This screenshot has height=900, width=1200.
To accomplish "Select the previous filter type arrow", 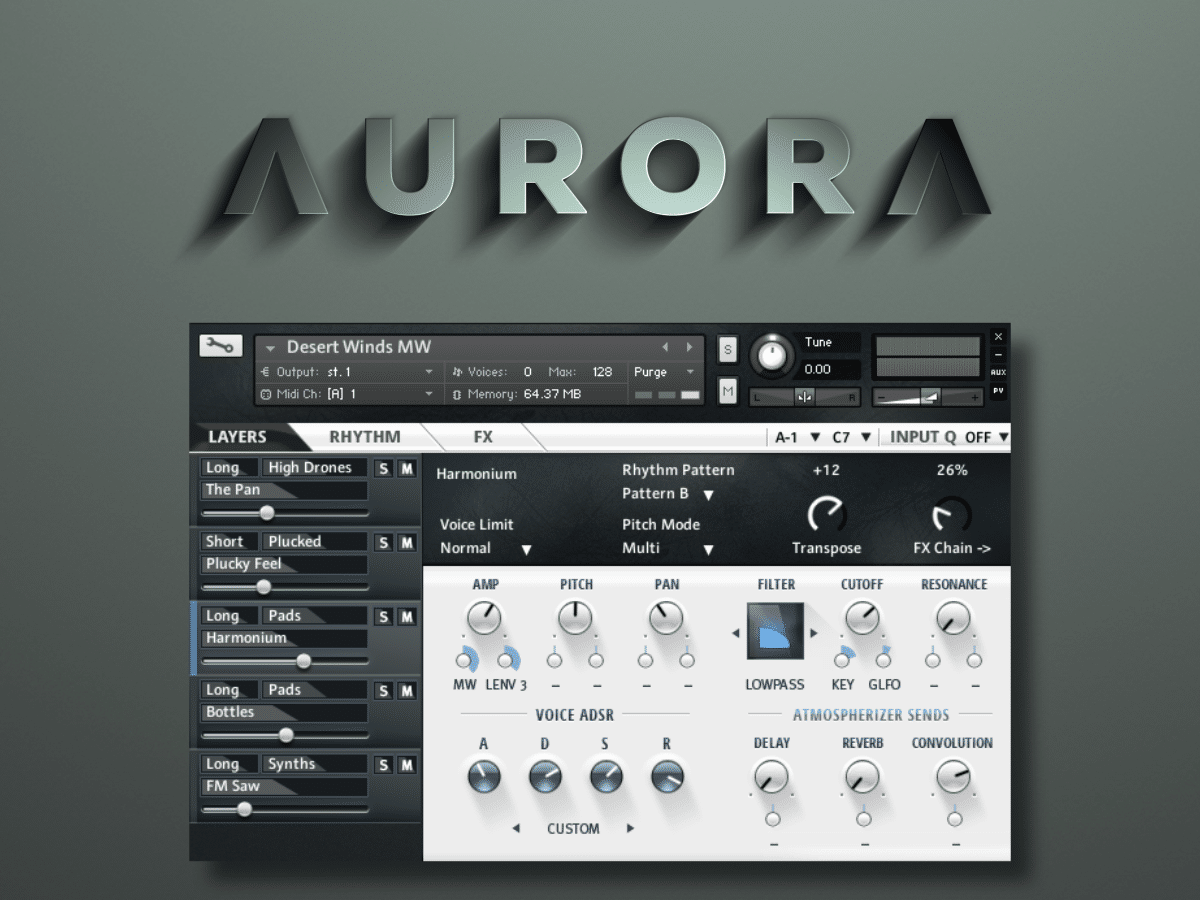I will tap(737, 633).
